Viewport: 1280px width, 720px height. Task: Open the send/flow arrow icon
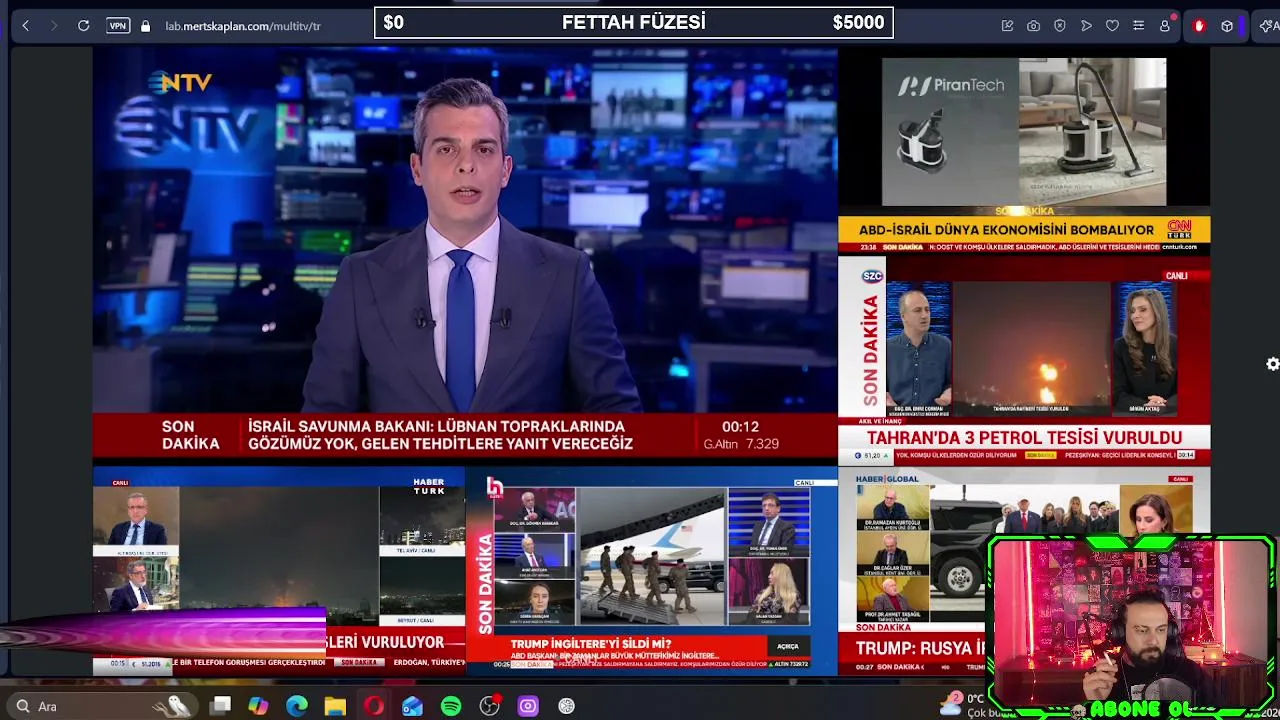coord(1086,26)
